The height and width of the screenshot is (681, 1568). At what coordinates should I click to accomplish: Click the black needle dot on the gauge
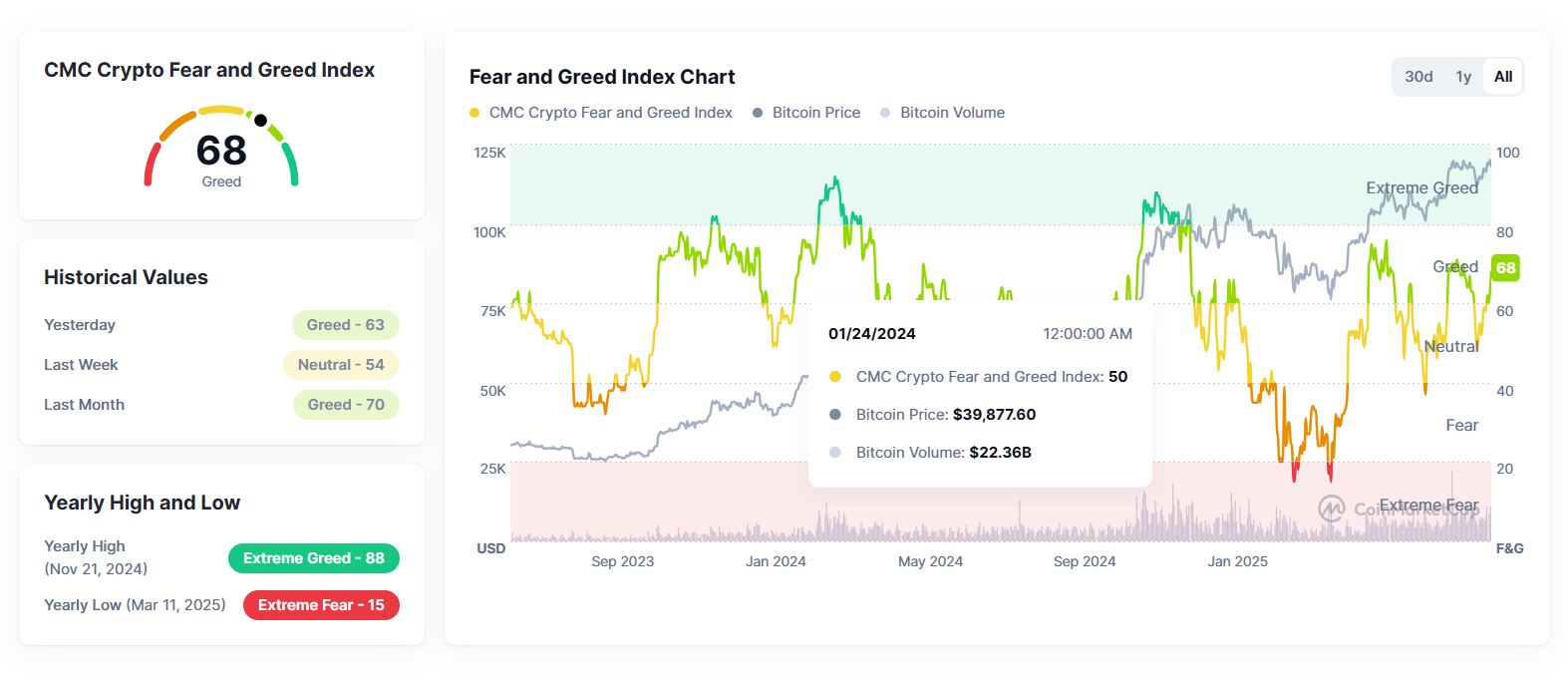pyautogui.click(x=261, y=122)
